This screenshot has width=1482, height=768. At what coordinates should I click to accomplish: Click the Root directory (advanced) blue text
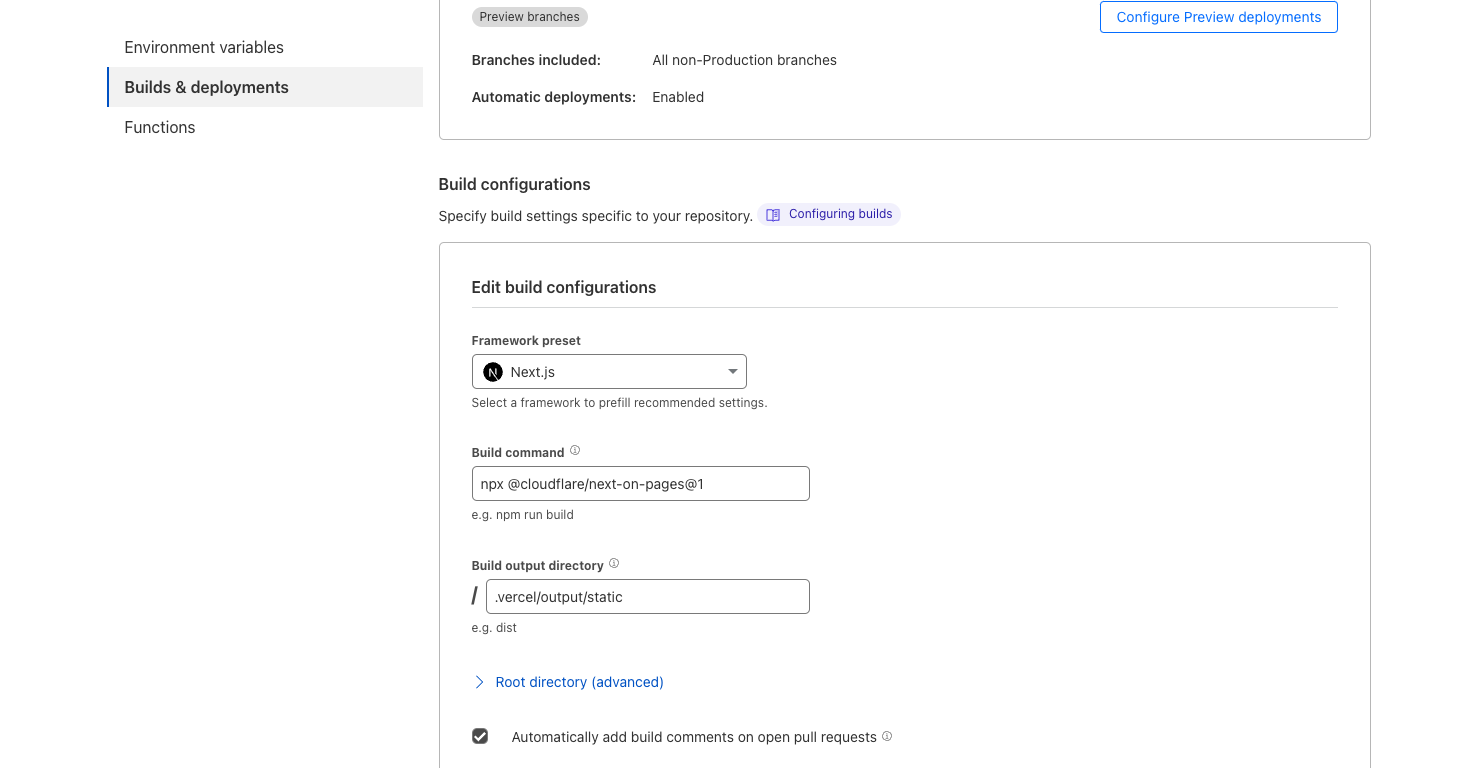(x=579, y=681)
